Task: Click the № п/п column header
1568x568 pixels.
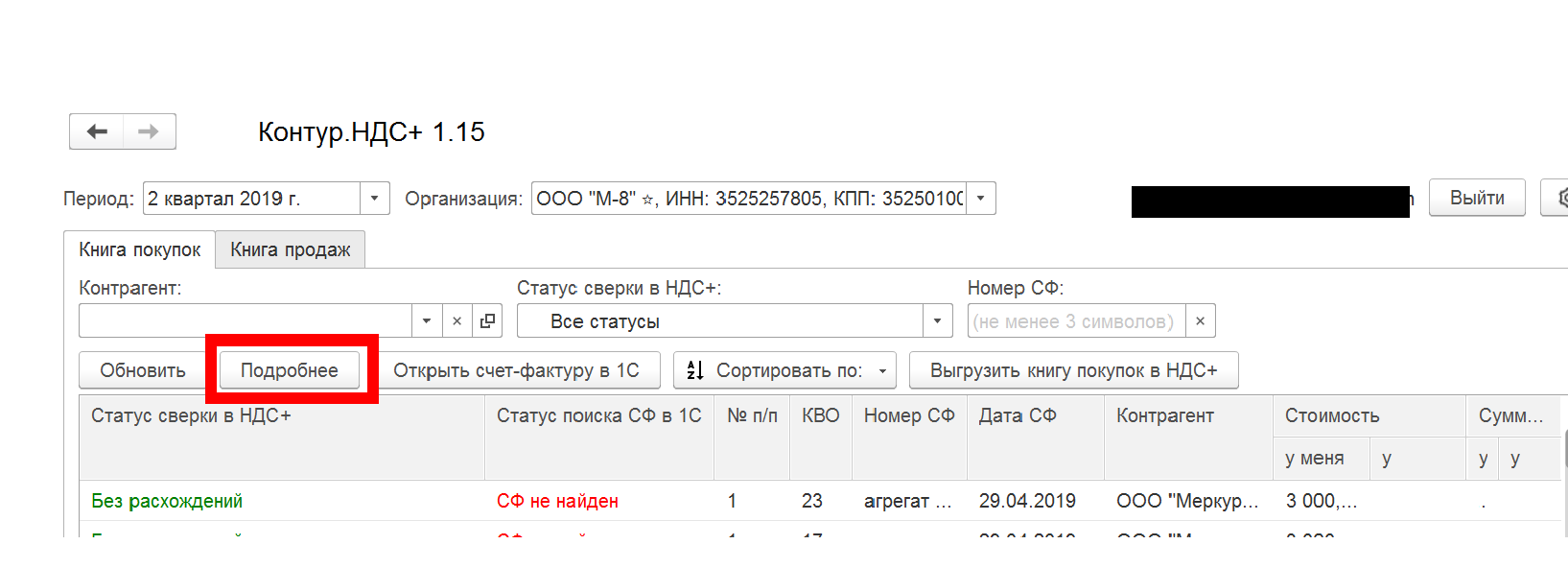Action: 752,438
